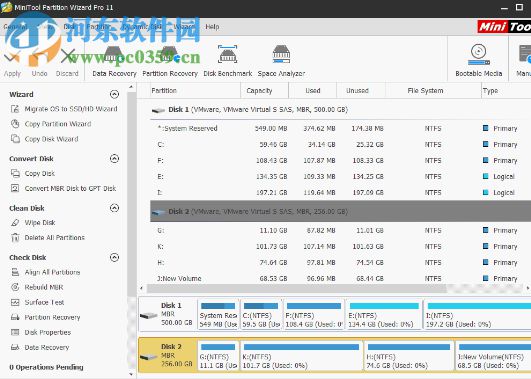Image resolution: width=531 pixels, height=379 pixels.
Task: Select Convert MBR Disk to GPT Disk
Action: pyautogui.click(x=63, y=188)
